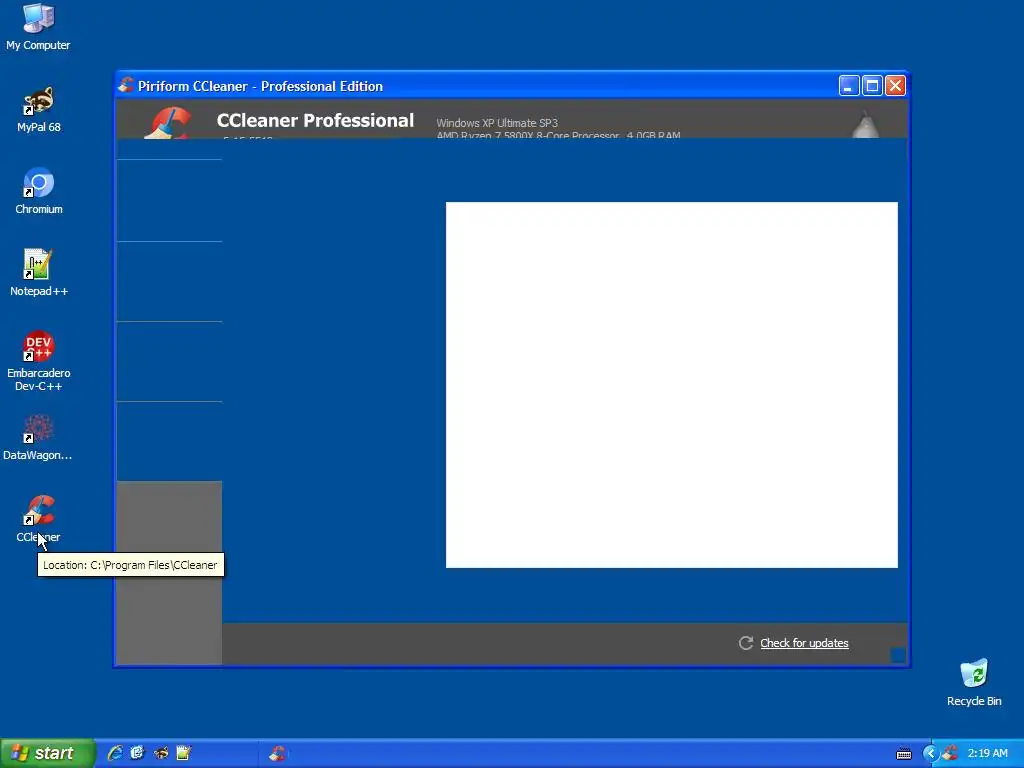Expand hidden system tray icons arrow
This screenshot has height=768, width=1024.
coord(930,753)
